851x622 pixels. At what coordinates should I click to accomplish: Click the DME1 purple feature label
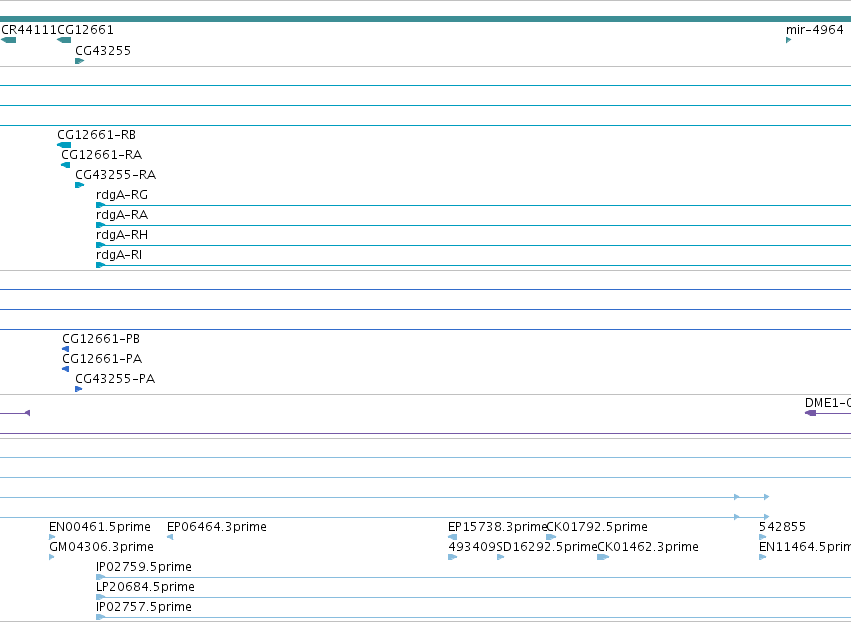828,403
